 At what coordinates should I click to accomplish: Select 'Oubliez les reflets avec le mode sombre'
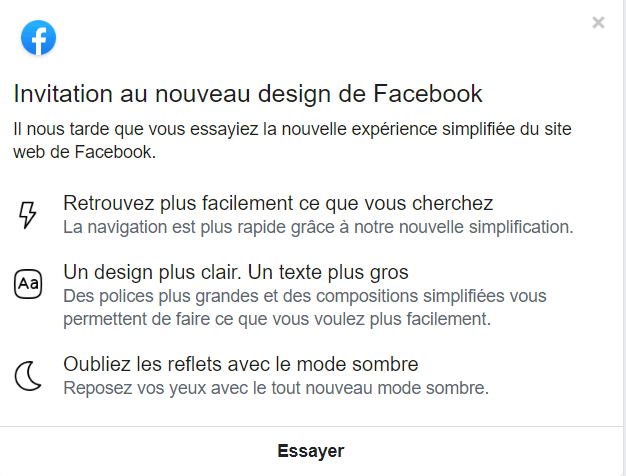click(x=241, y=364)
